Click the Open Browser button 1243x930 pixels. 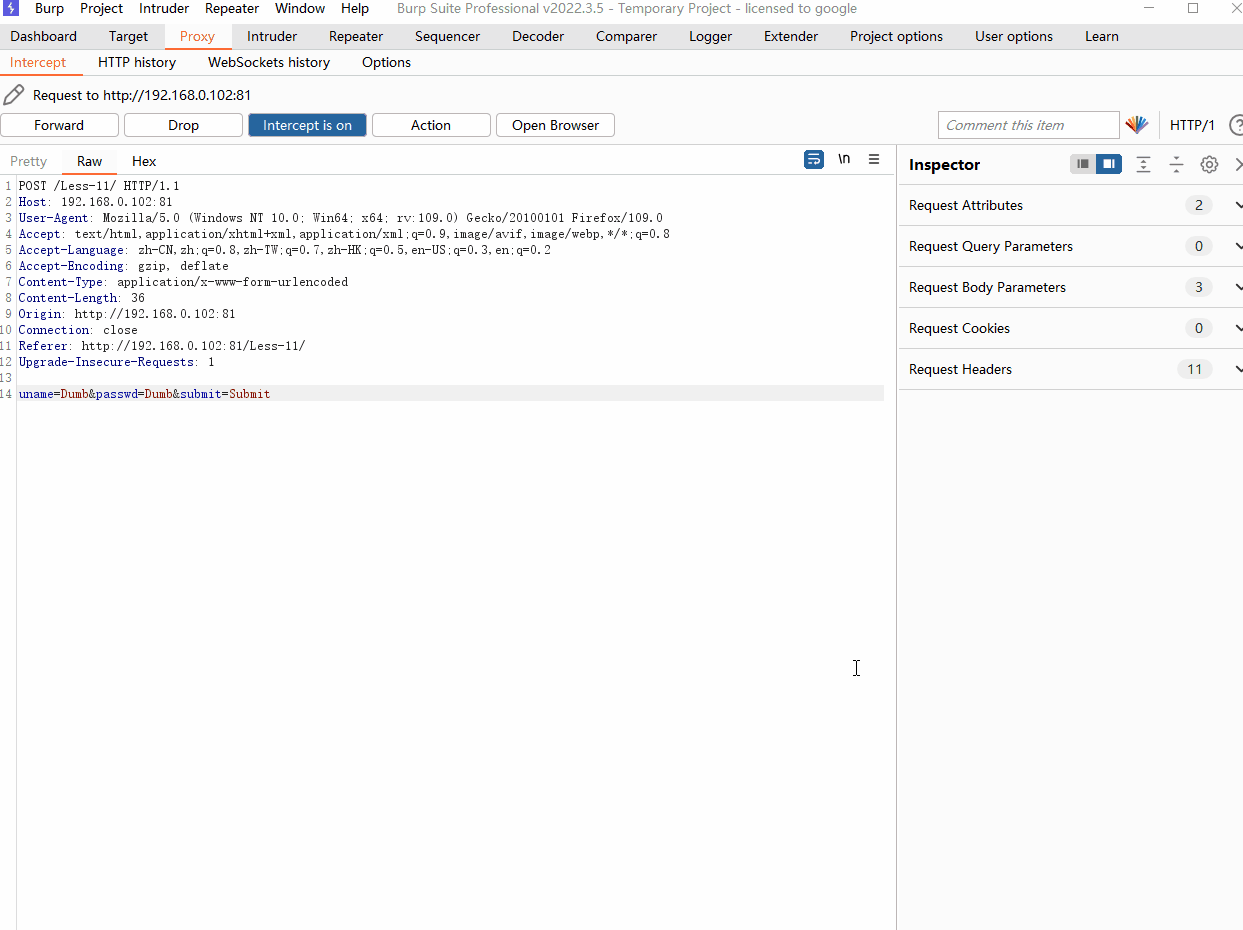click(555, 125)
